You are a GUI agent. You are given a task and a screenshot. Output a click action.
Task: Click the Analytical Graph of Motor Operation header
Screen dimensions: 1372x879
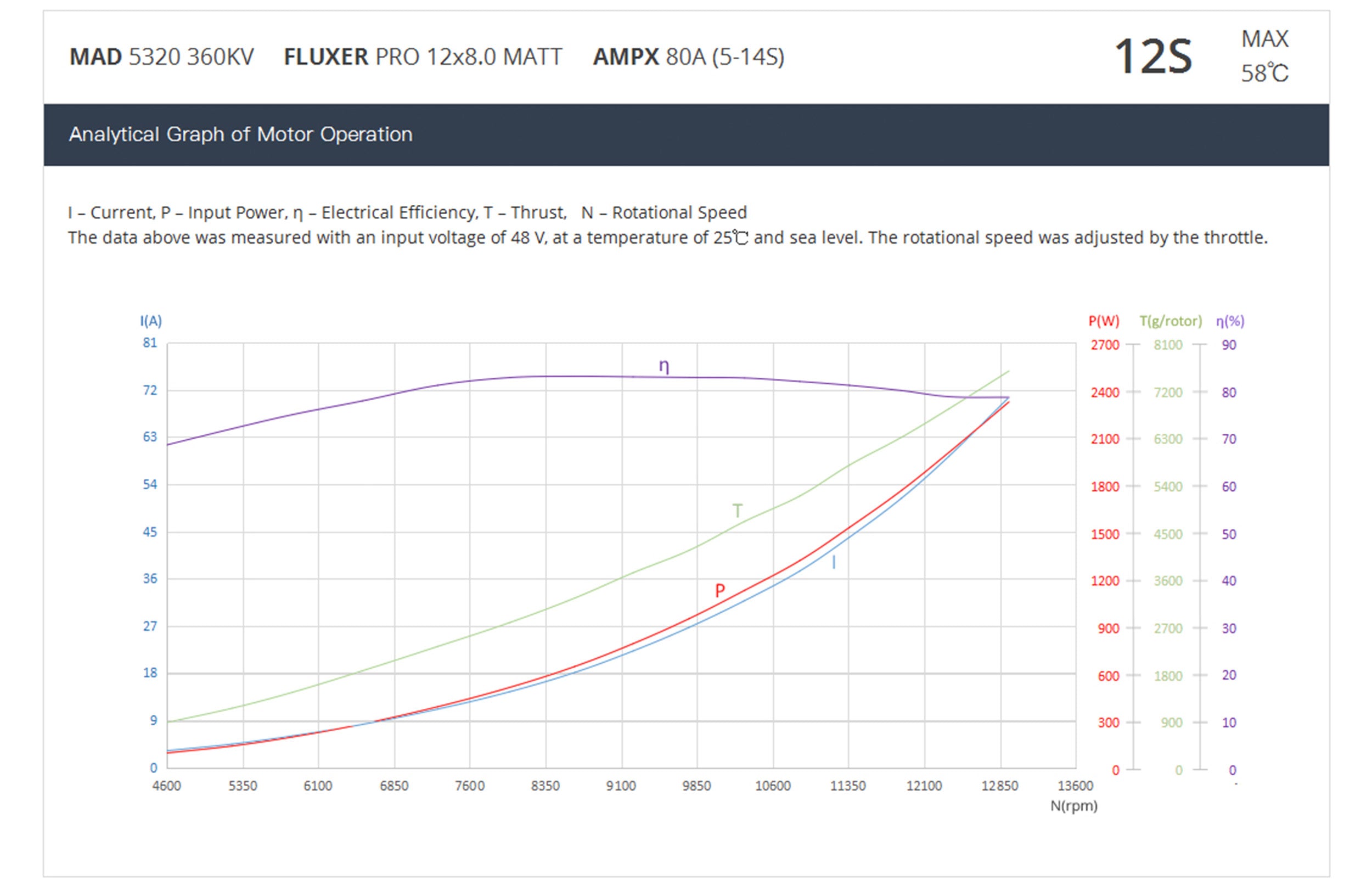[240, 135]
